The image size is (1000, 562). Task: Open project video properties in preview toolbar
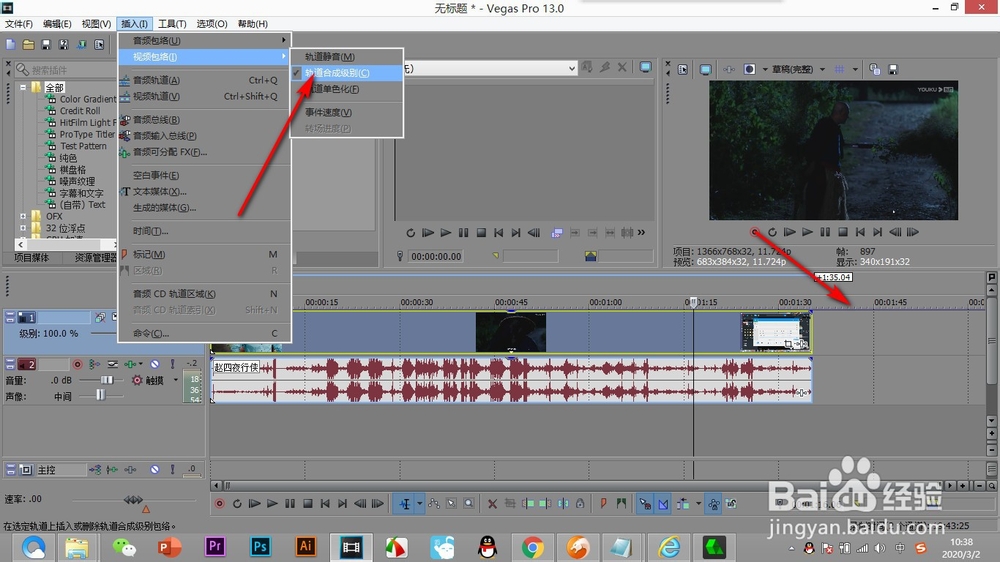pos(682,69)
